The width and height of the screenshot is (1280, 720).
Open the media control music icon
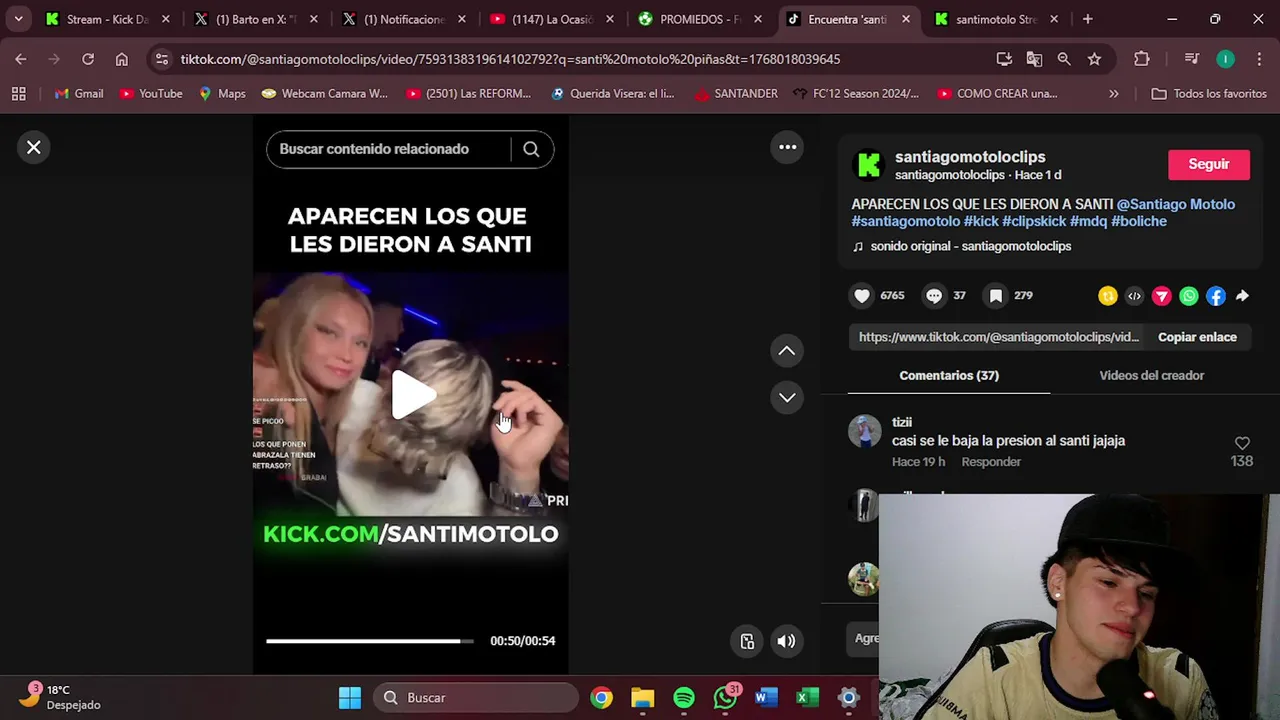(1191, 59)
